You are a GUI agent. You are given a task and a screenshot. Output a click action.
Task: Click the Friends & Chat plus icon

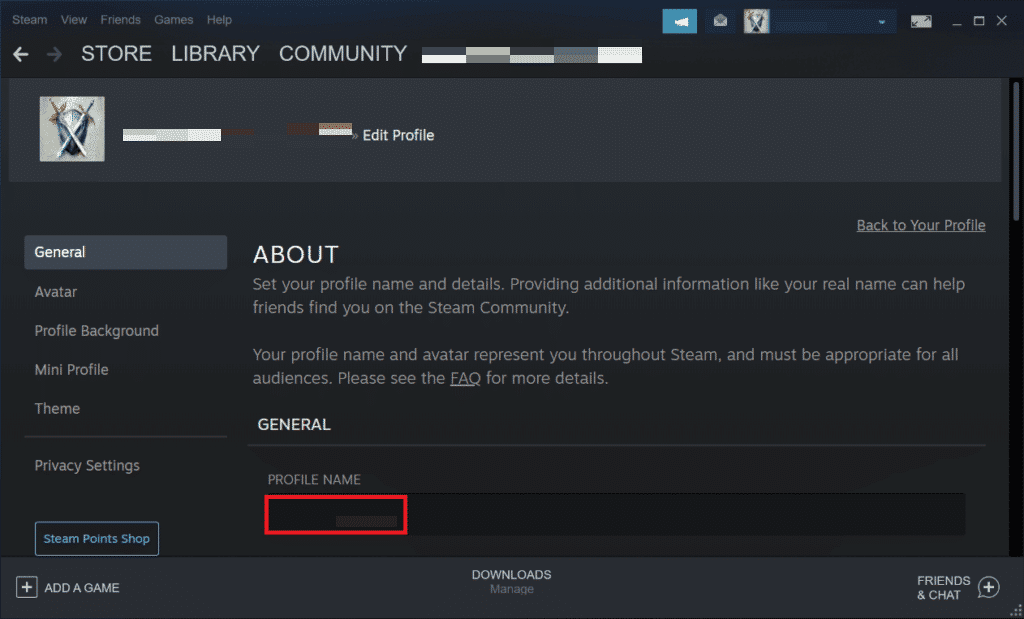989,588
